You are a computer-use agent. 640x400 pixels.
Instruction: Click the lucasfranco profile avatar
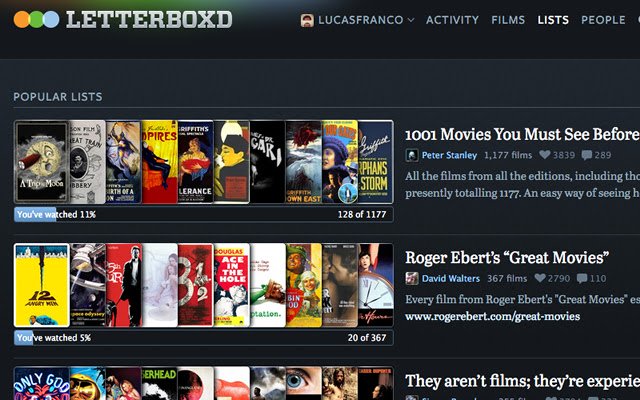tap(307, 20)
